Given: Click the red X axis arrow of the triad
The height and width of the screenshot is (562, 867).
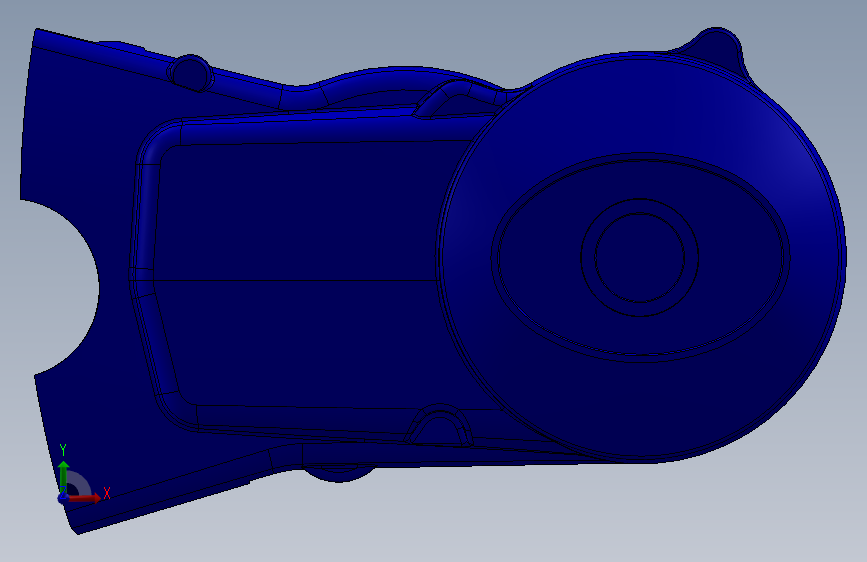Looking at the screenshot, I should [x=85, y=498].
